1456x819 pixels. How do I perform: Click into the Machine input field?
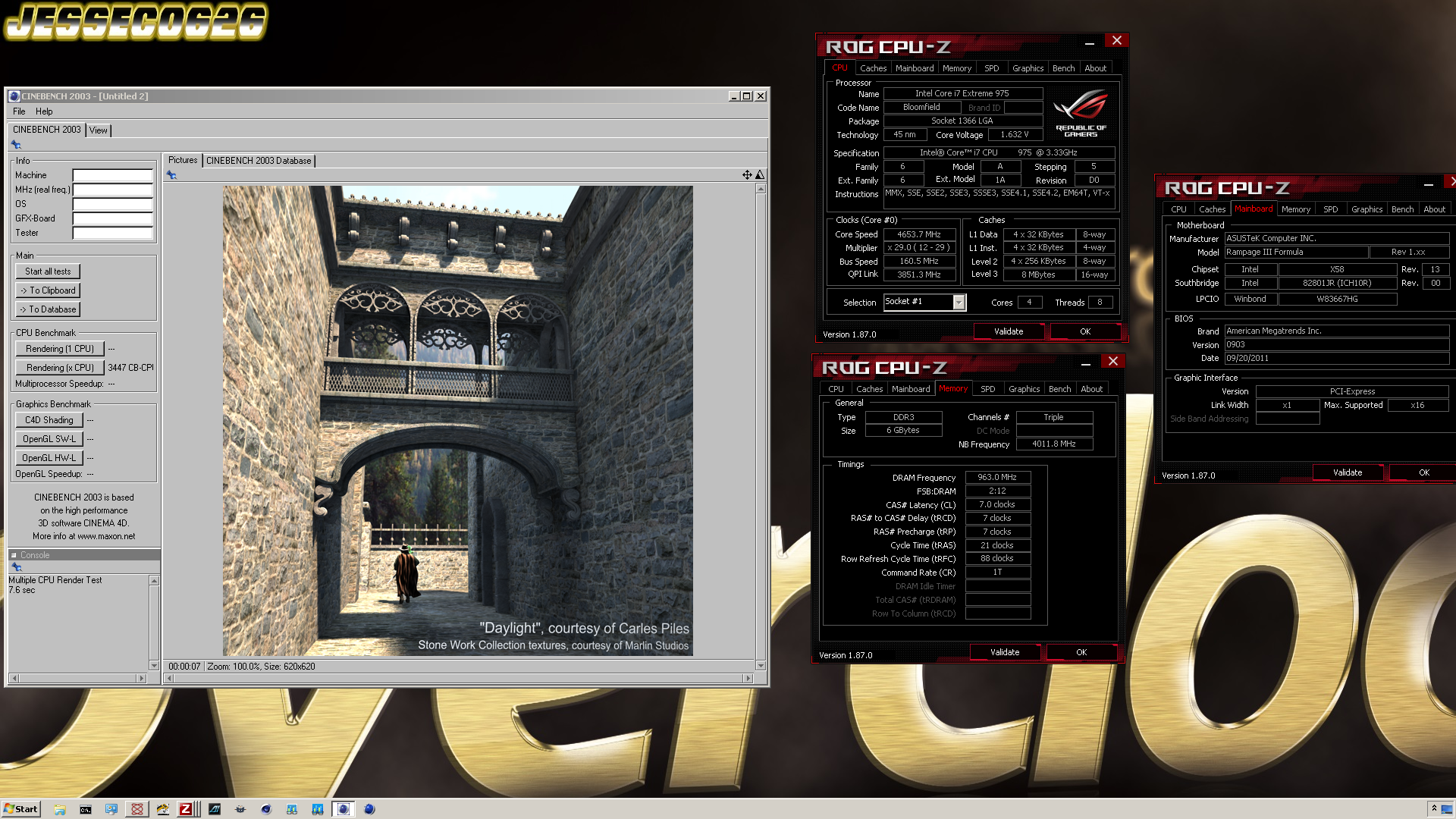113,175
